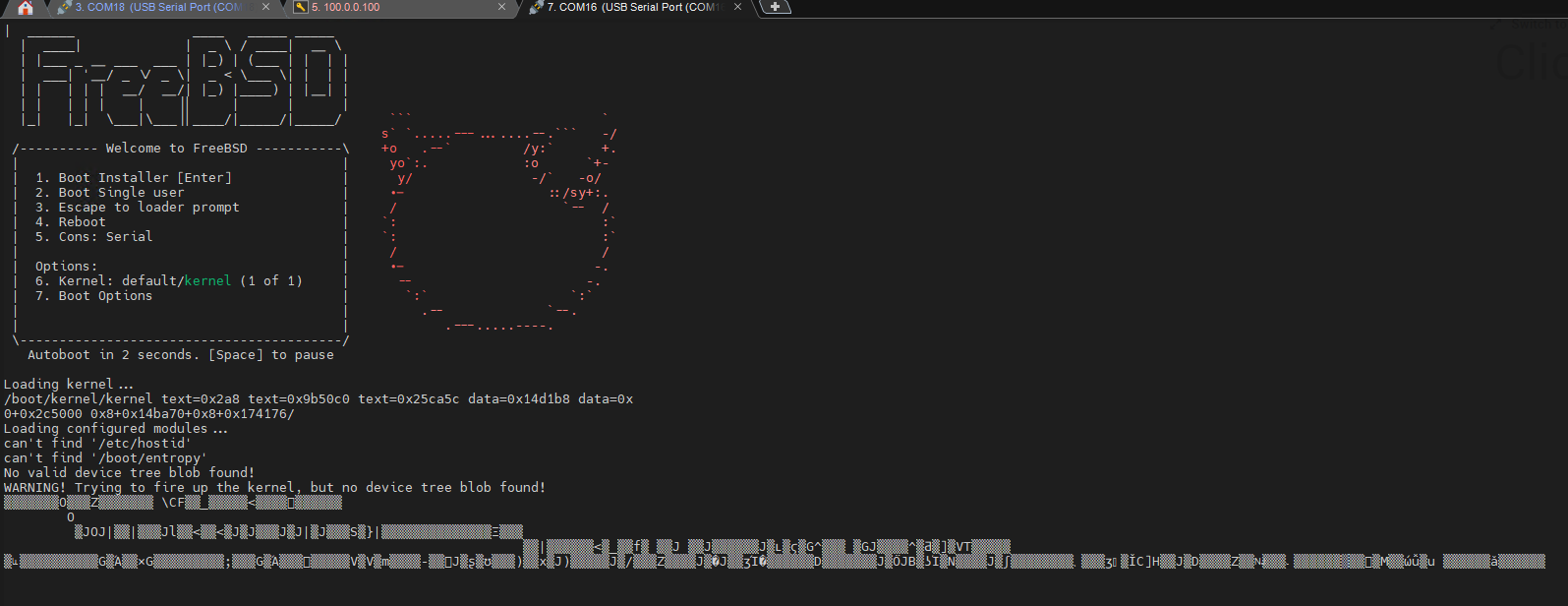Viewport: 1568px width, 606px height.
Task: Close the 100.0.0.100 tab
Action: point(501,7)
